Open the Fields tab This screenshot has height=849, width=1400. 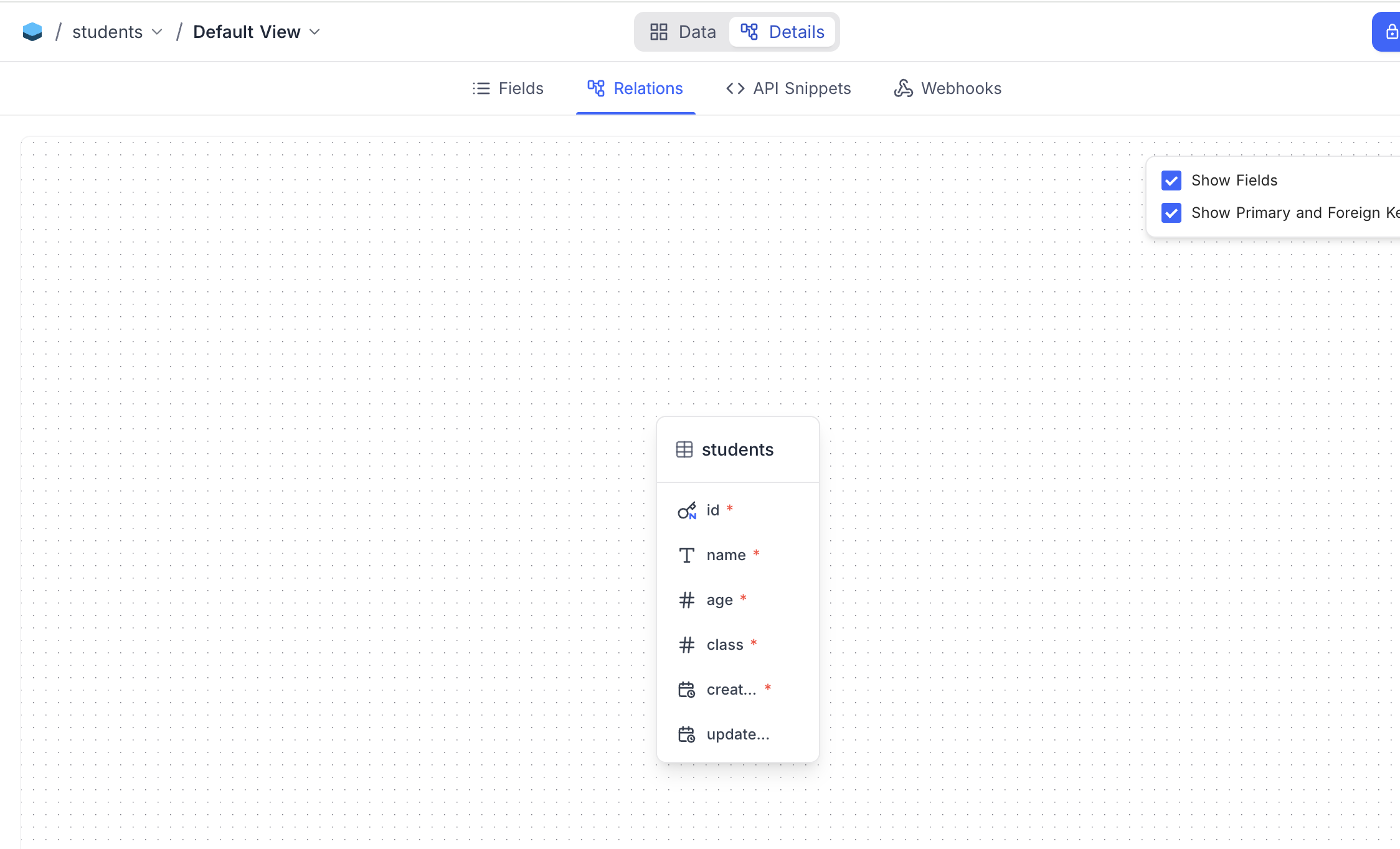point(508,88)
